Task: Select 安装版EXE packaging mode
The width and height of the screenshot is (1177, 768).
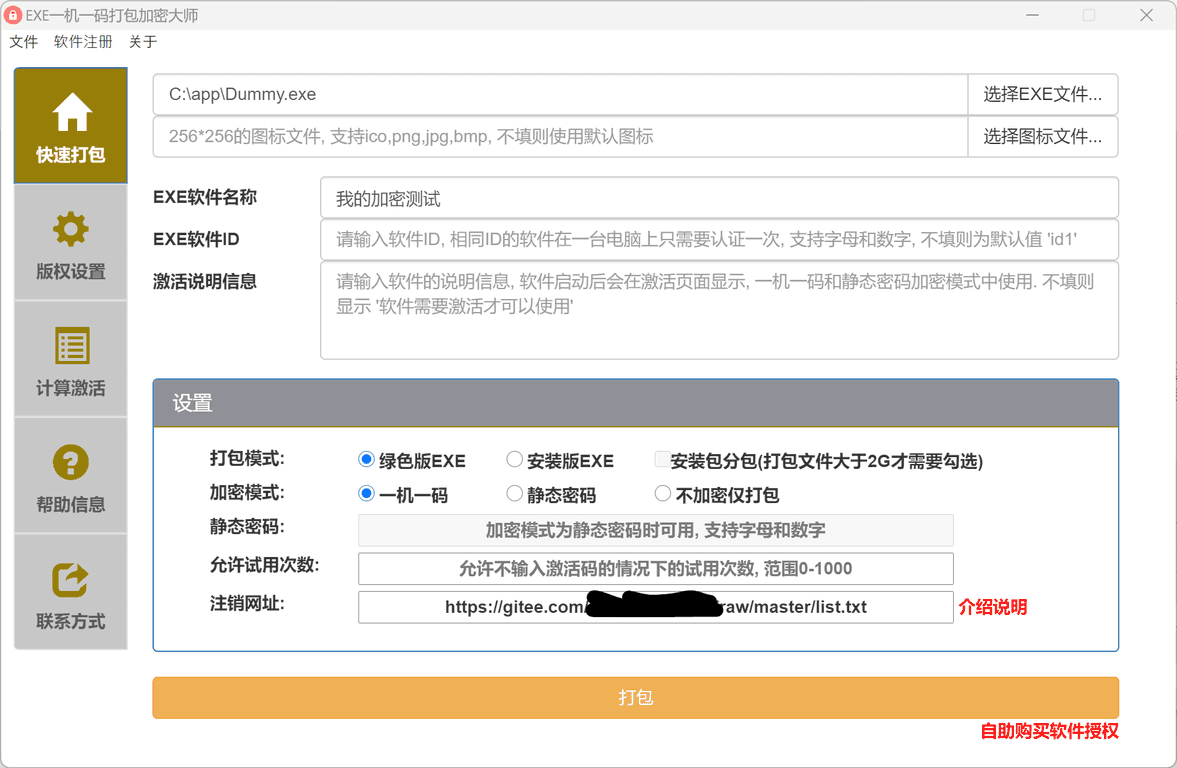Action: pos(514,460)
